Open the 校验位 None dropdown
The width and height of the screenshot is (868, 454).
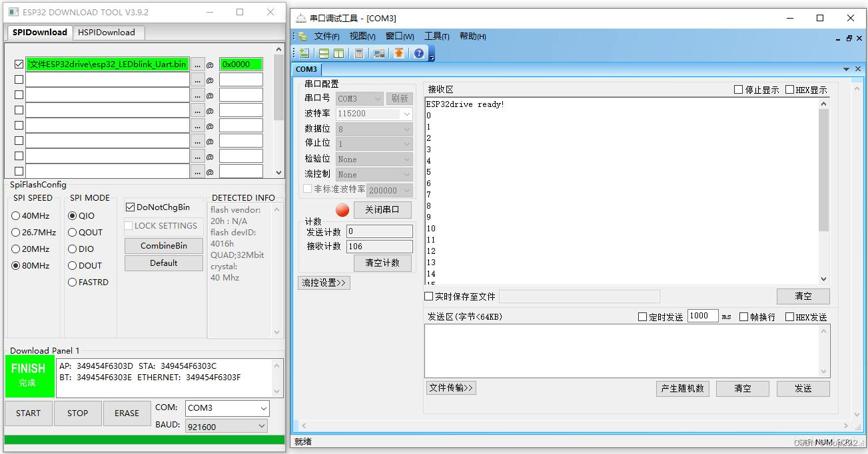point(374,159)
